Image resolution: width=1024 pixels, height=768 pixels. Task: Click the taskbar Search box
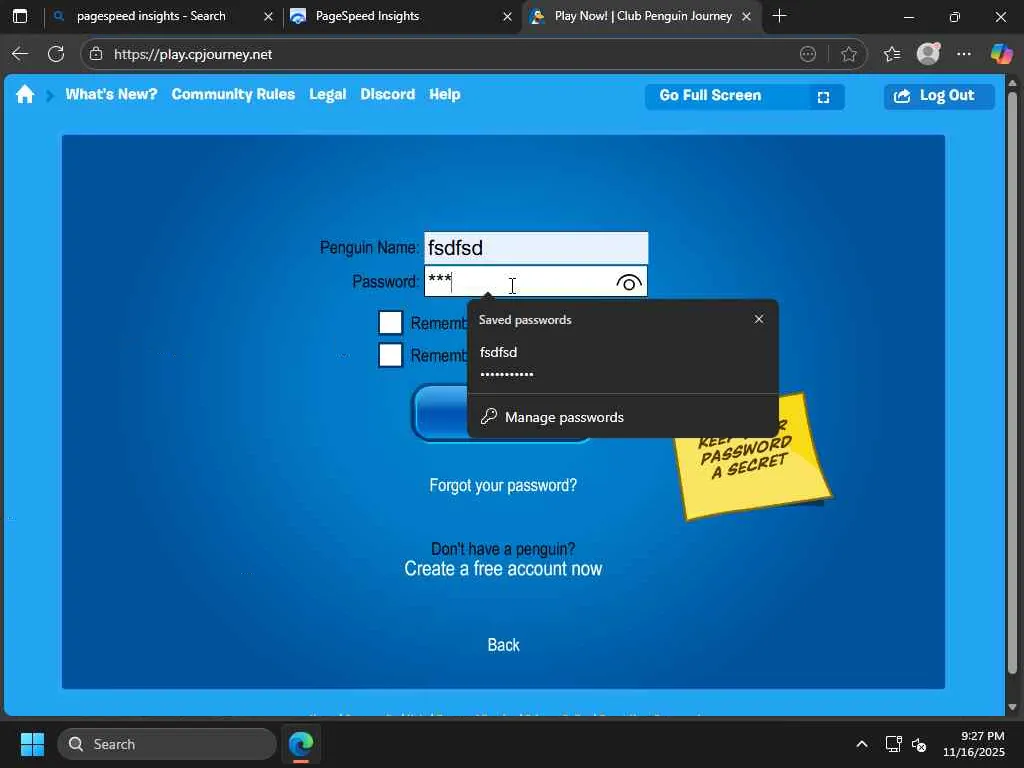point(167,744)
